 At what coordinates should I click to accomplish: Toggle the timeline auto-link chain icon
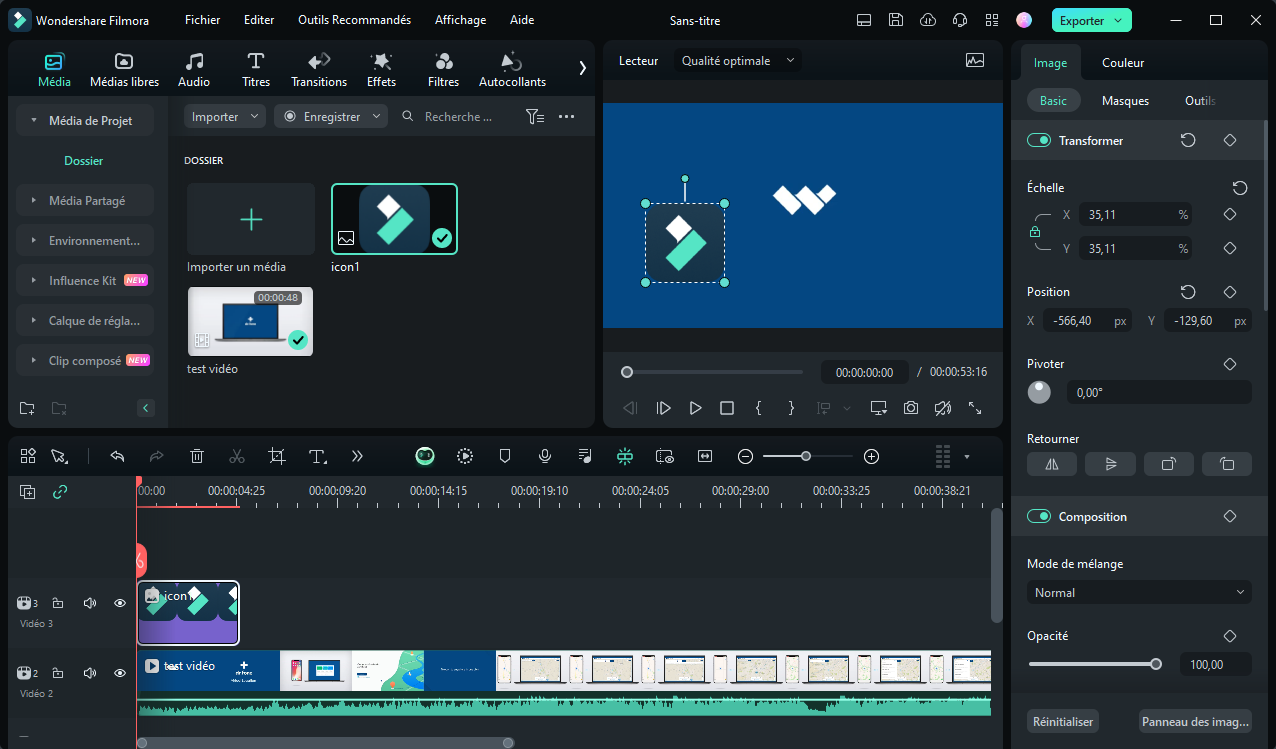pyautogui.click(x=60, y=492)
